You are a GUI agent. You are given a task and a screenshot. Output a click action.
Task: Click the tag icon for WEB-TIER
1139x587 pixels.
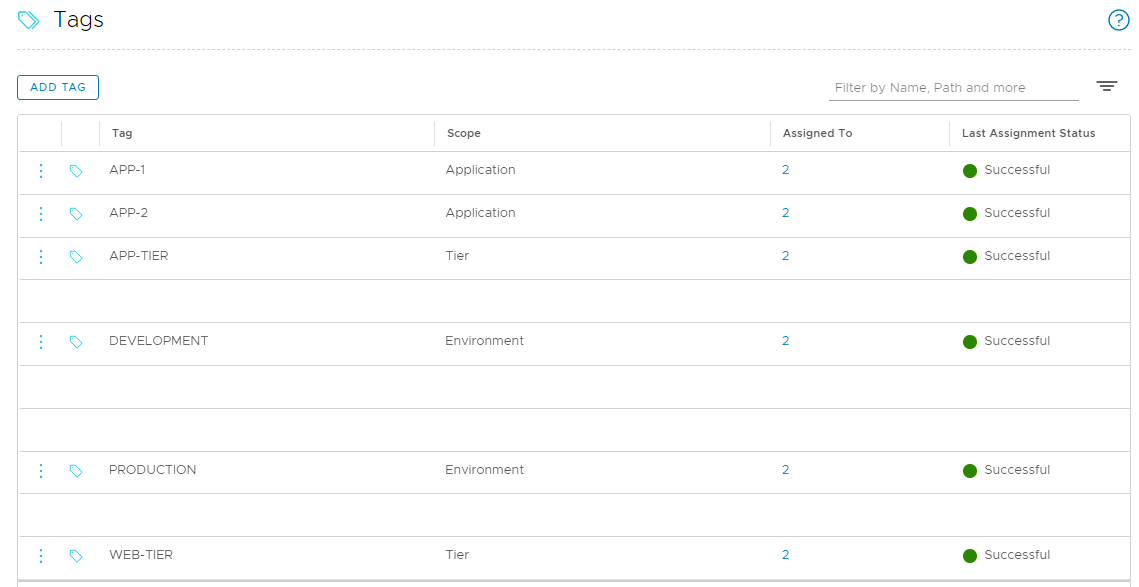[x=76, y=556]
